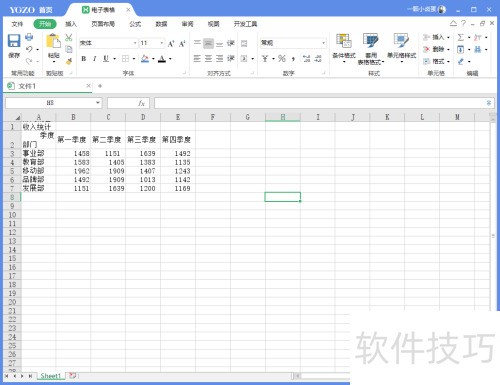
Task: Apply percent style with % icon
Action: [282, 59]
